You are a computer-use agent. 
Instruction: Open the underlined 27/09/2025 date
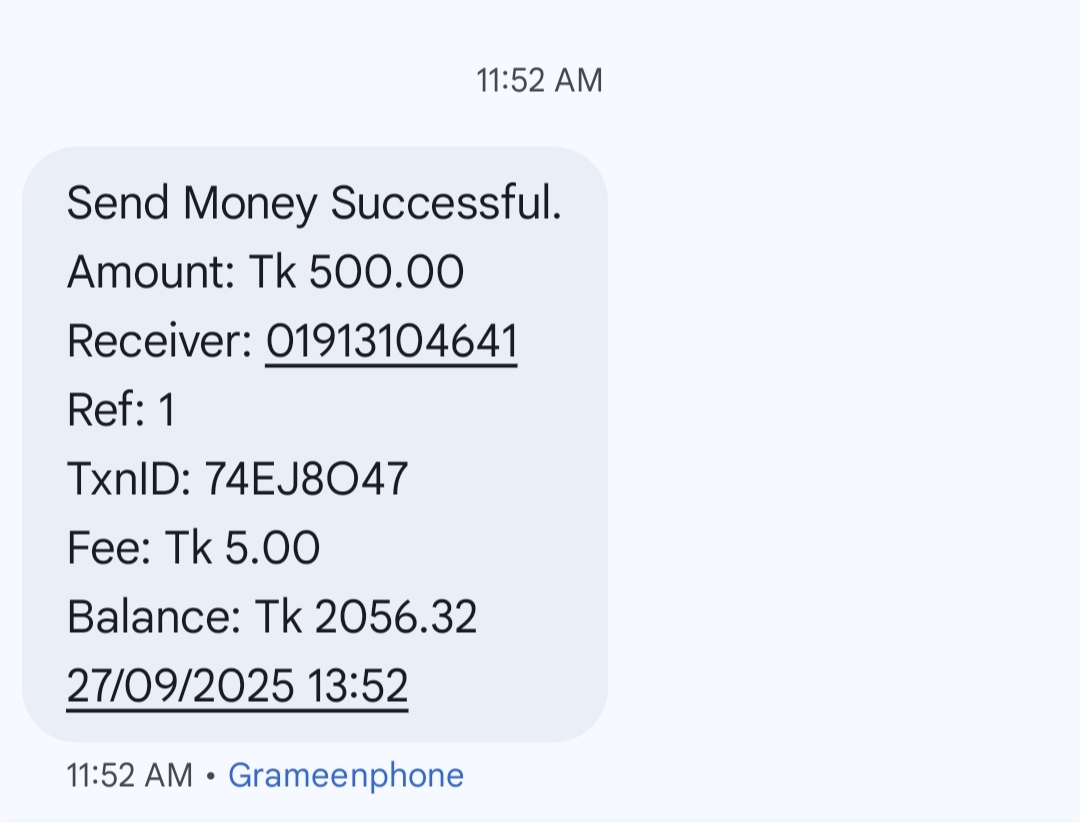[x=181, y=687]
